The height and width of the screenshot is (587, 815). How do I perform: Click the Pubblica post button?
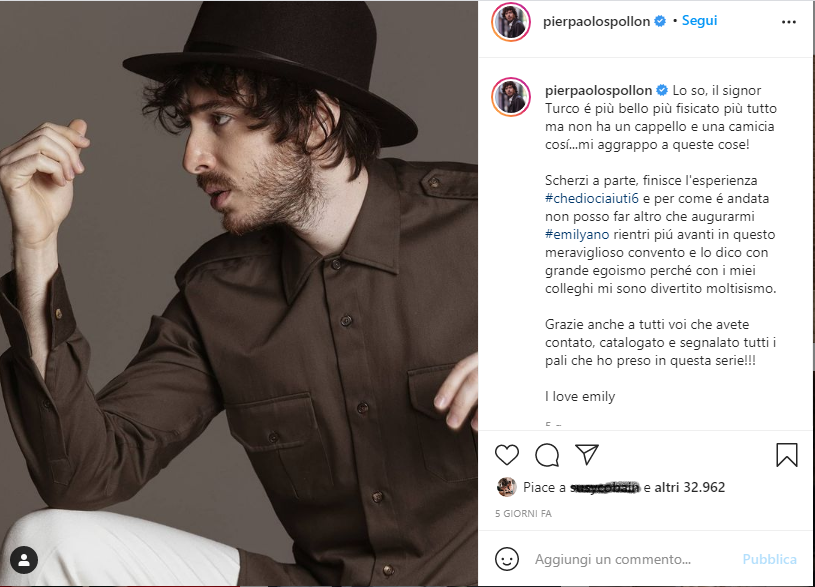(x=769, y=559)
